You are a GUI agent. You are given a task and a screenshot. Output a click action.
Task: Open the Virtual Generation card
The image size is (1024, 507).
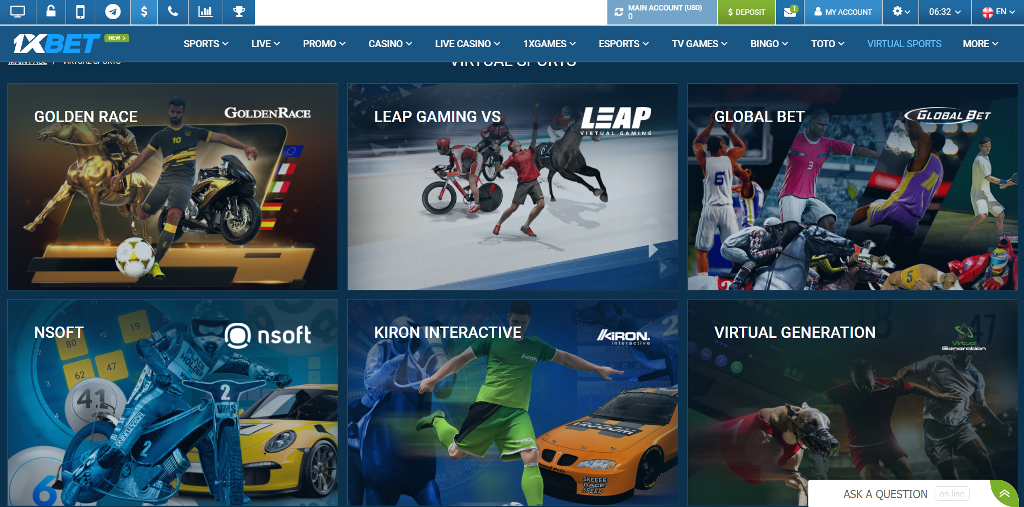coord(852,402)
